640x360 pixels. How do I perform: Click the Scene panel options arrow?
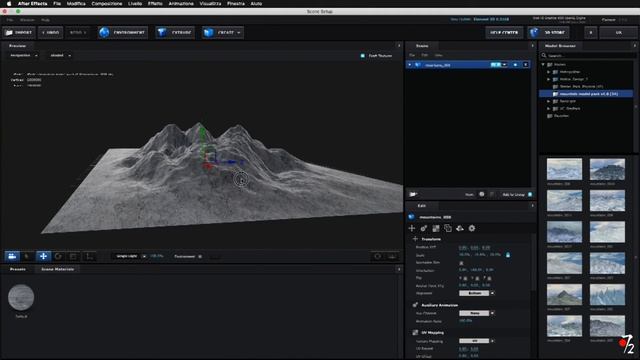point(532,46)
